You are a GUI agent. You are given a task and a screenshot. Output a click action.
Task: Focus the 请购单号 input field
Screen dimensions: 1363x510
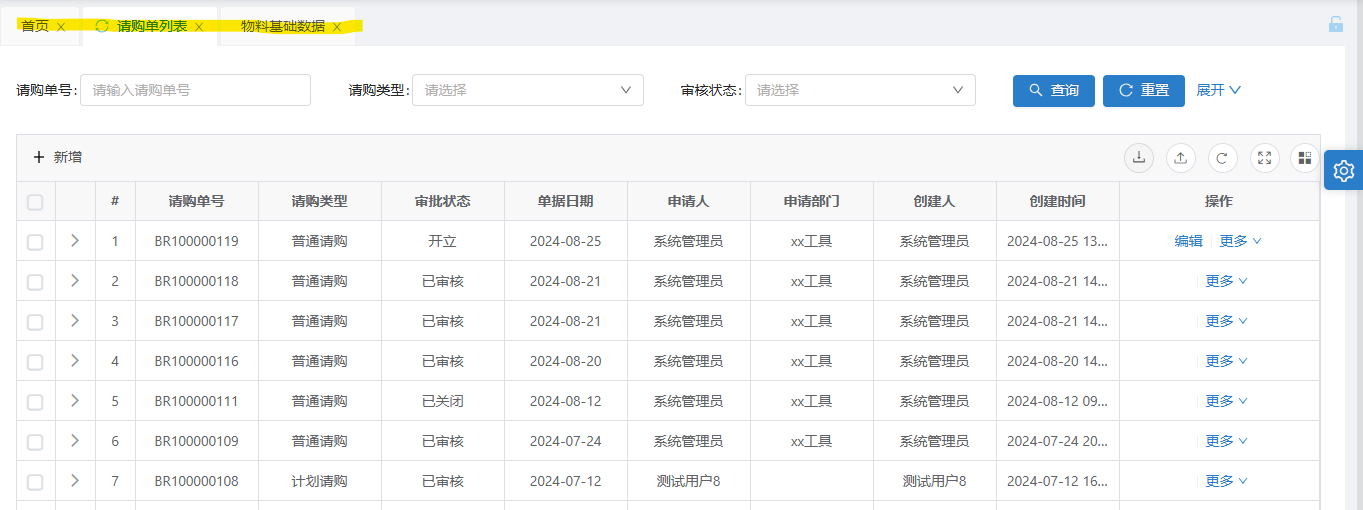pyautogui.click(x=195, y=90)
